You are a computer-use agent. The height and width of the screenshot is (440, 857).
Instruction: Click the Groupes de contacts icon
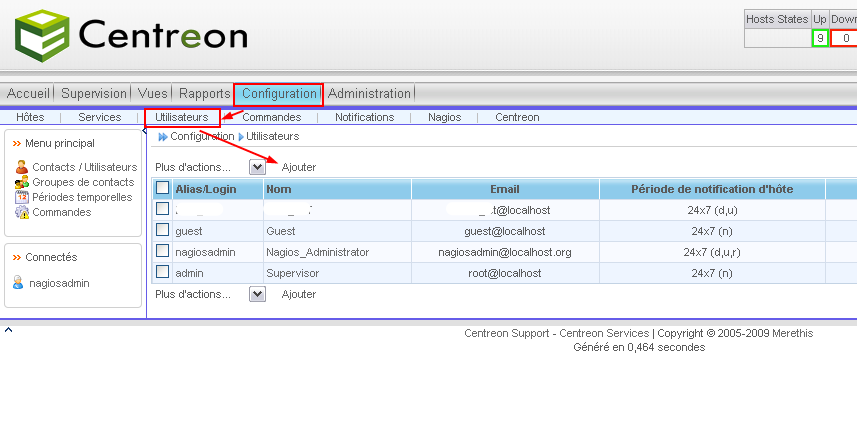coord(22,182)
